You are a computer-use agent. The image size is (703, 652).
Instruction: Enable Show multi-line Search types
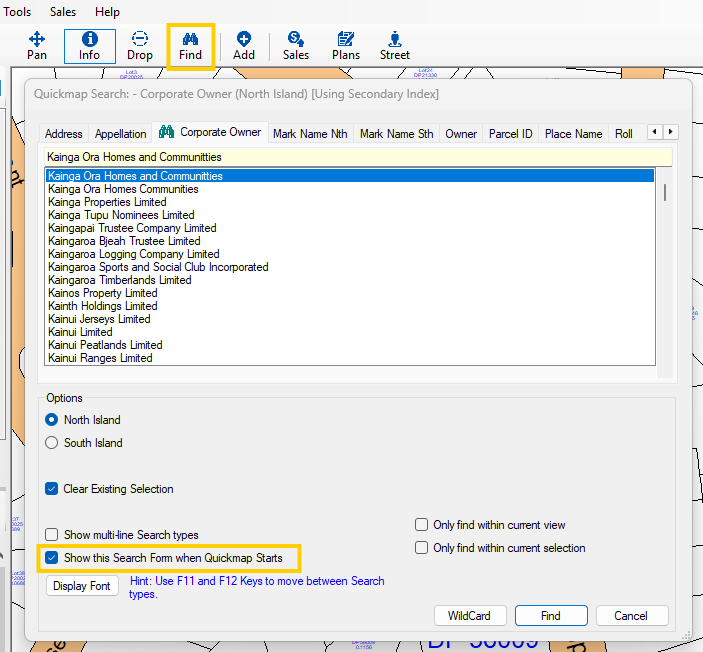click(x=52, y=535)
